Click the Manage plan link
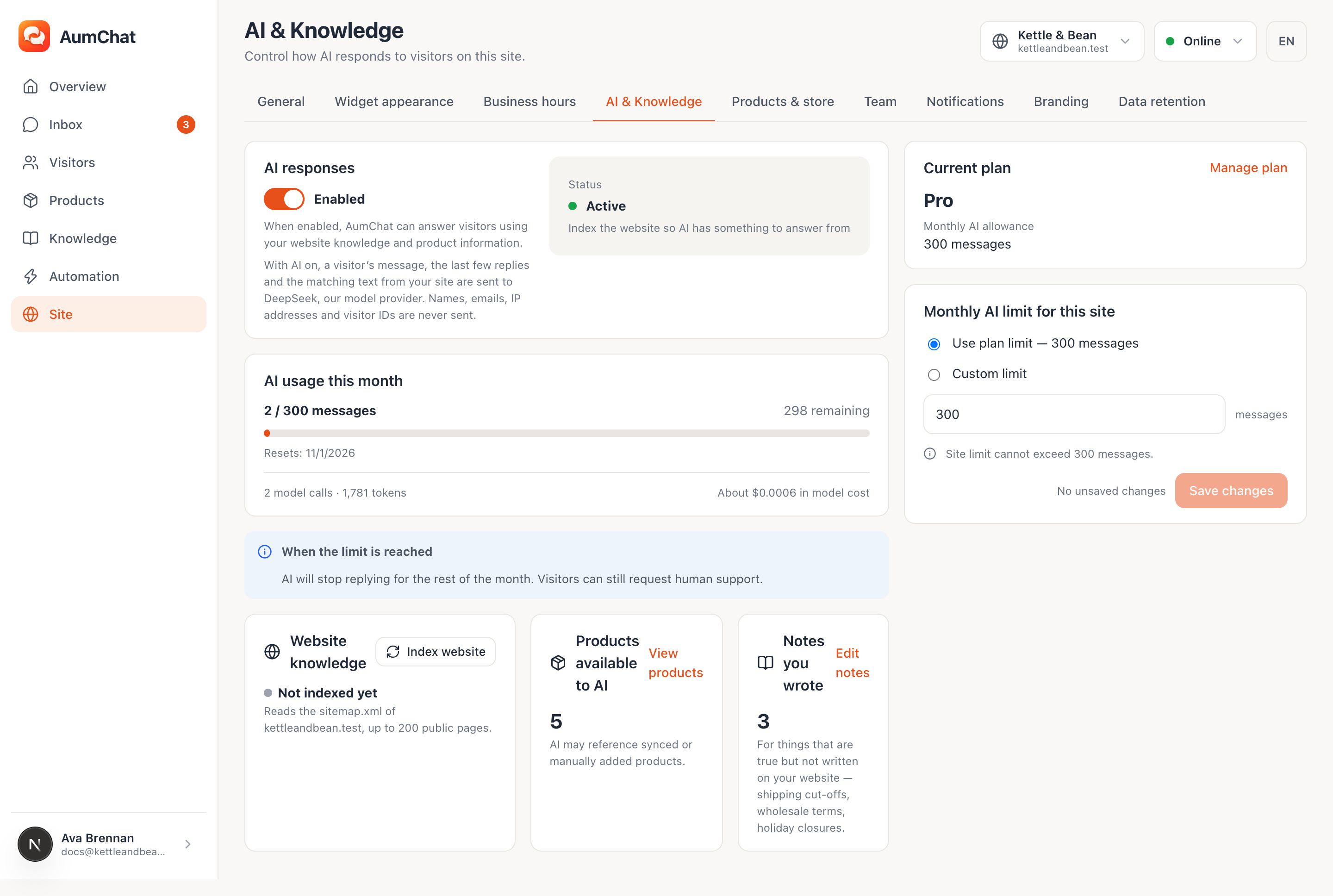Screen dimensions: 1333x896 click(1248, 168)
